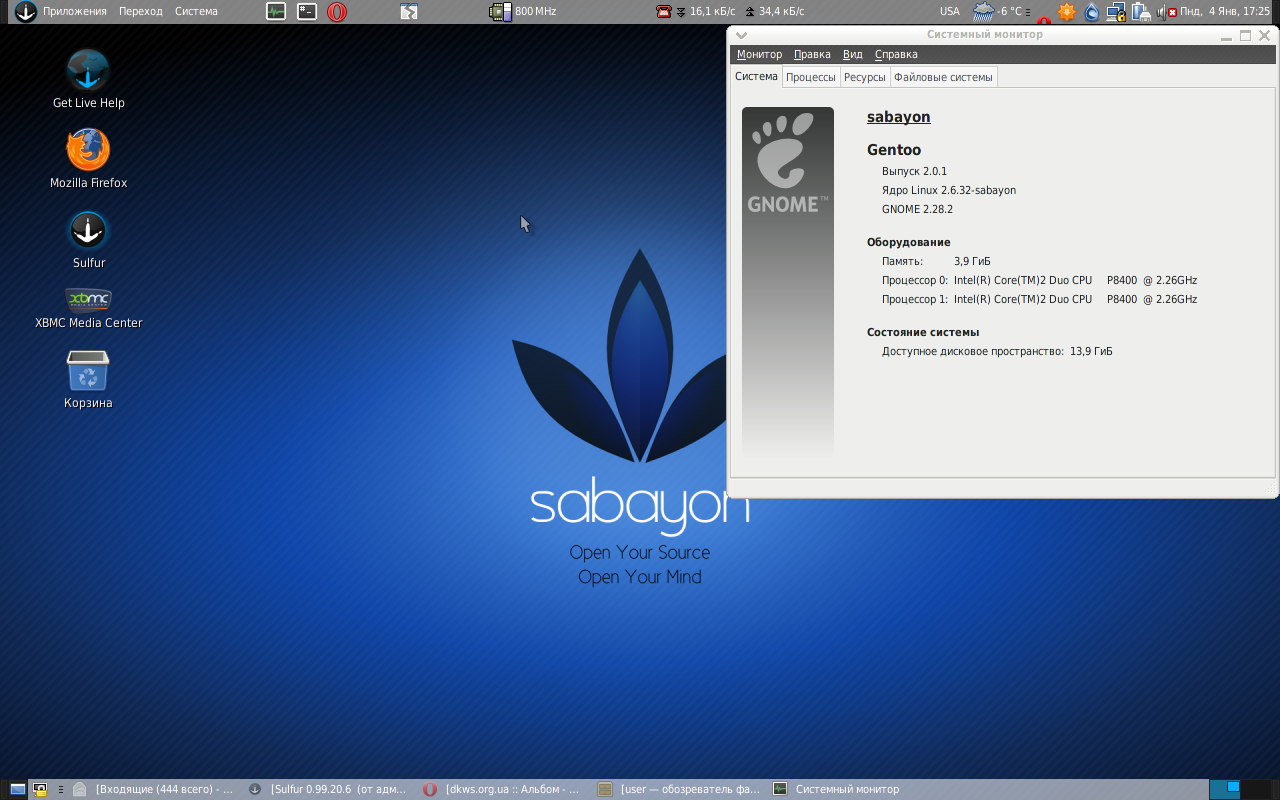Screen dimensions: 1280x800
Task: Click the Show Desktop button in the bottom panel
Action: click(x=17, y=789)
